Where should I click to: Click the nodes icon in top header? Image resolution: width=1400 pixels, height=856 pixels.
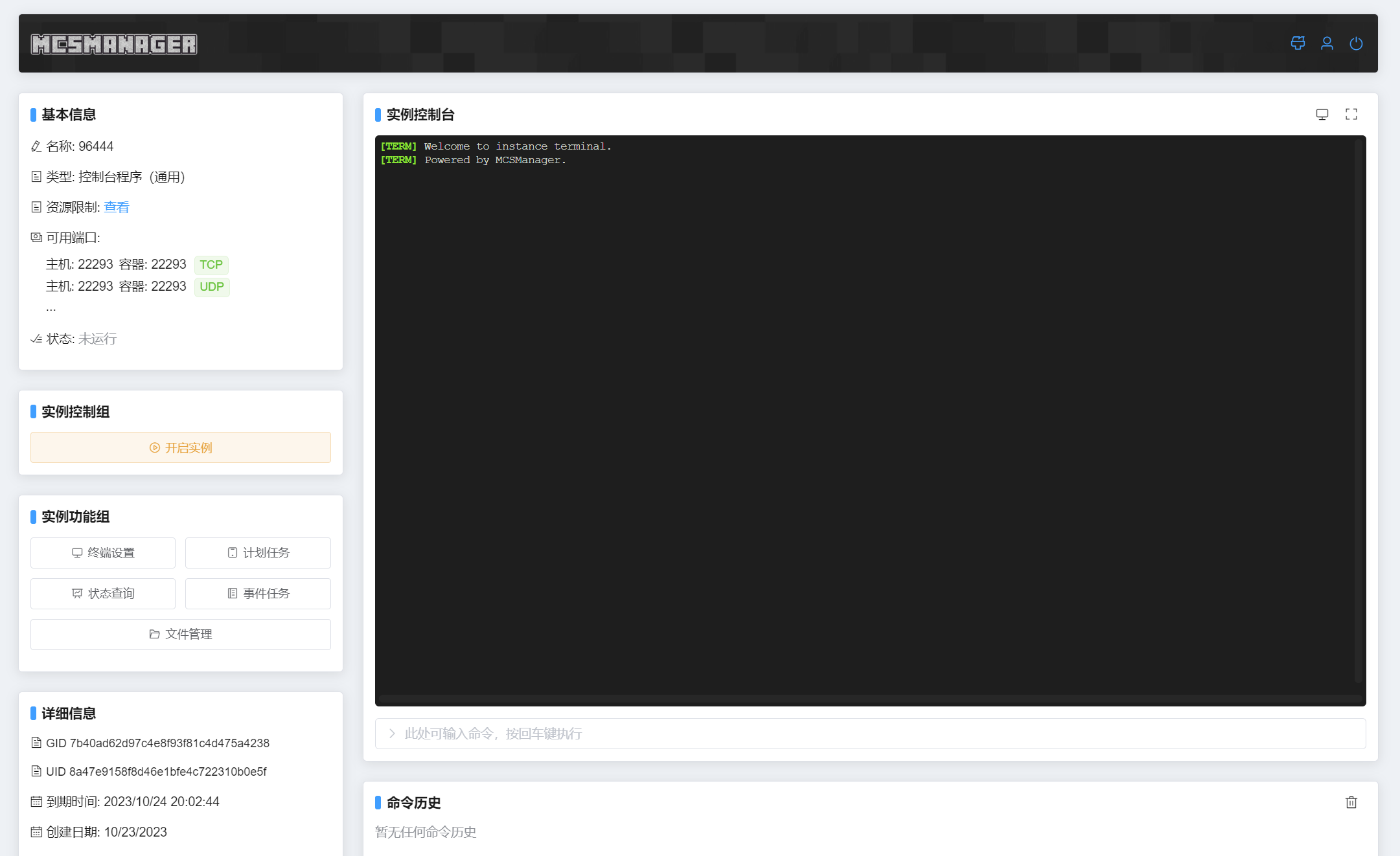point(1298,43)
